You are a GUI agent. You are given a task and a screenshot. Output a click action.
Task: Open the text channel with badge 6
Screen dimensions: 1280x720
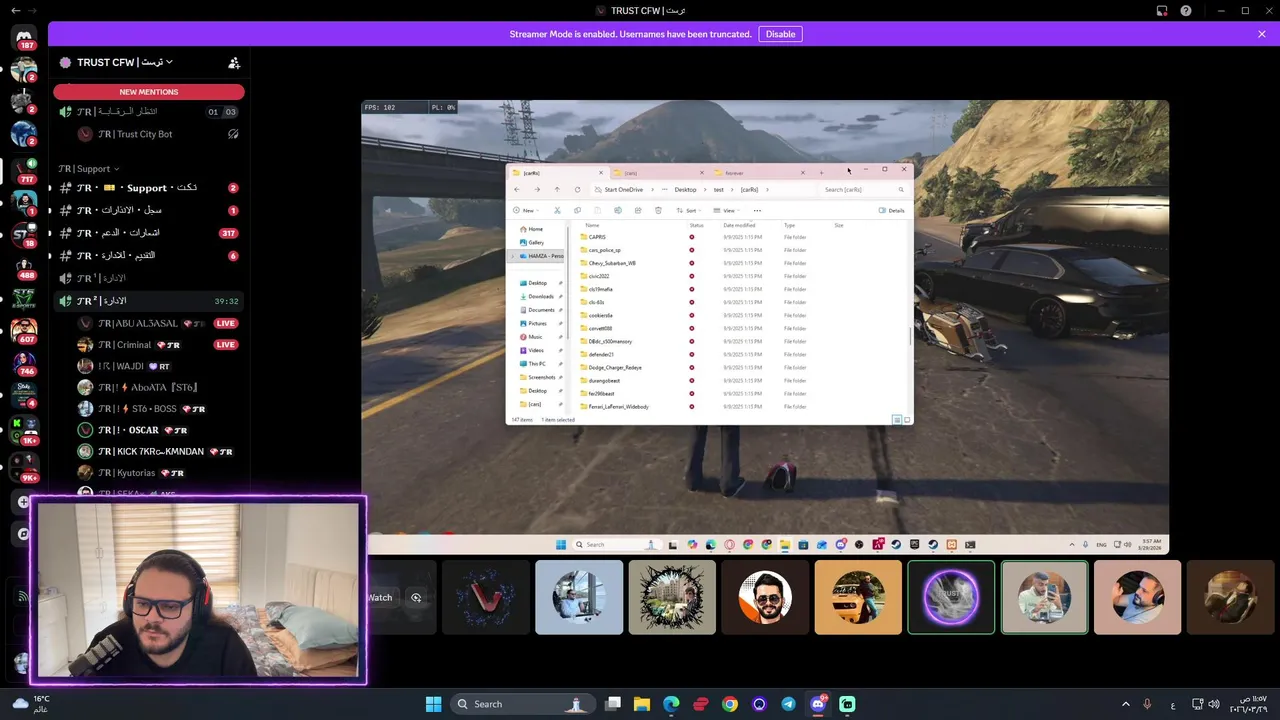[x=150, y=255]
